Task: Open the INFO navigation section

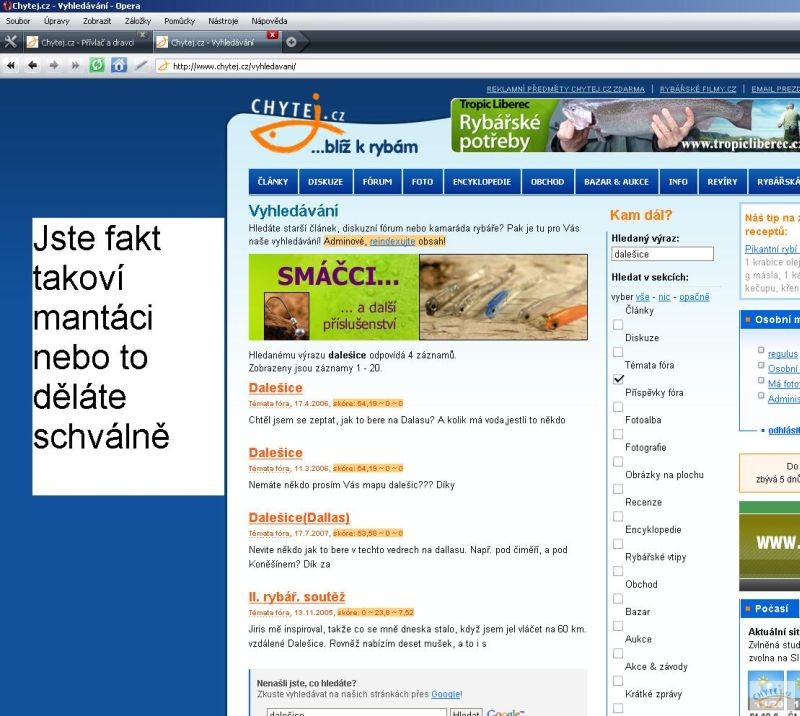Action: coord(678,182)
